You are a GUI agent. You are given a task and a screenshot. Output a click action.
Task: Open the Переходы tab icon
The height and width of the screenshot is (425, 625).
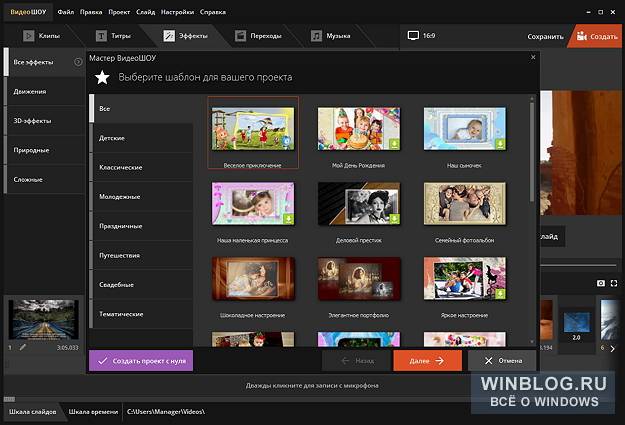[x=240, y=36]
